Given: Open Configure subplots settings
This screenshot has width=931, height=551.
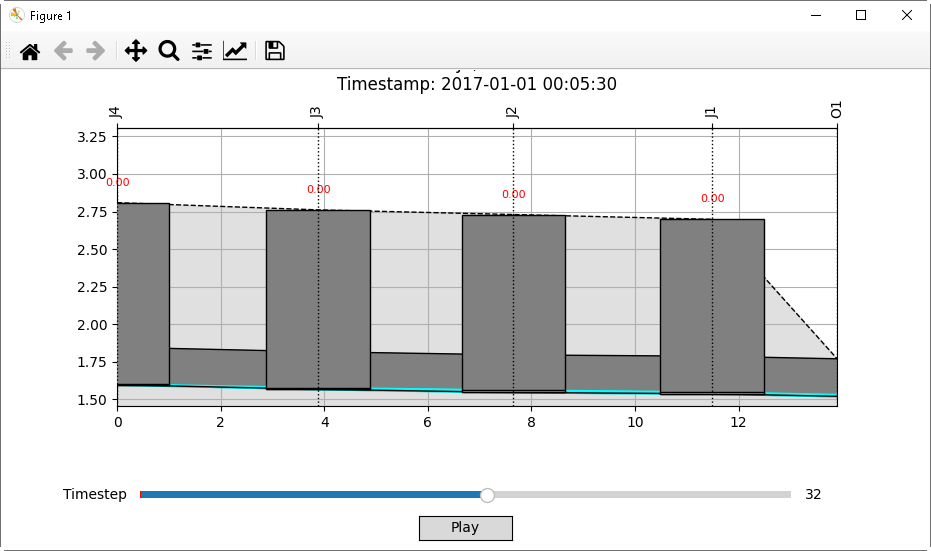Looking at the screenshot, I should click(x=202, y=51).
